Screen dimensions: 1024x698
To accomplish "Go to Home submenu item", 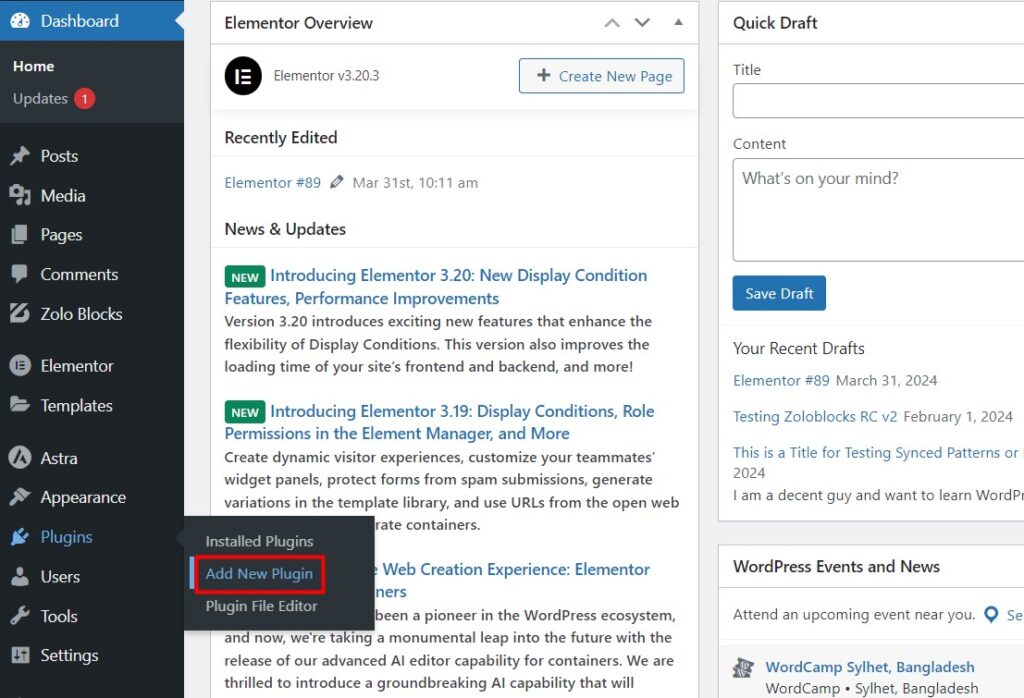I will point(33,66).
